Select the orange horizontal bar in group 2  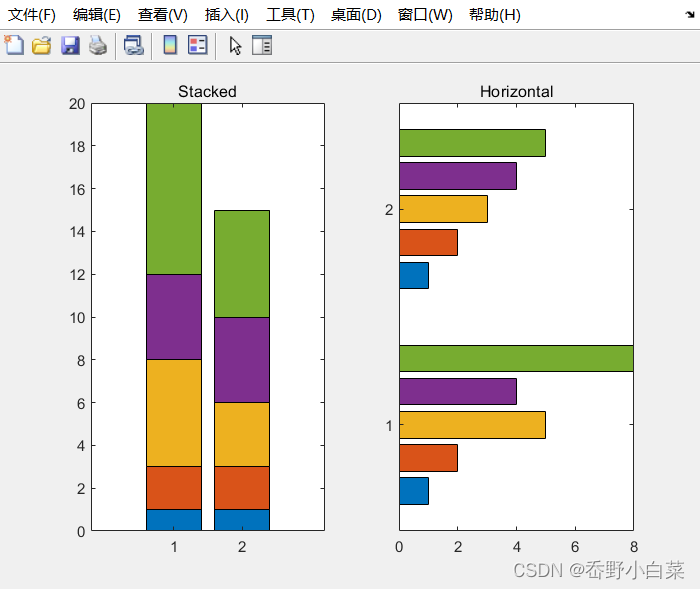coord(429,242)
